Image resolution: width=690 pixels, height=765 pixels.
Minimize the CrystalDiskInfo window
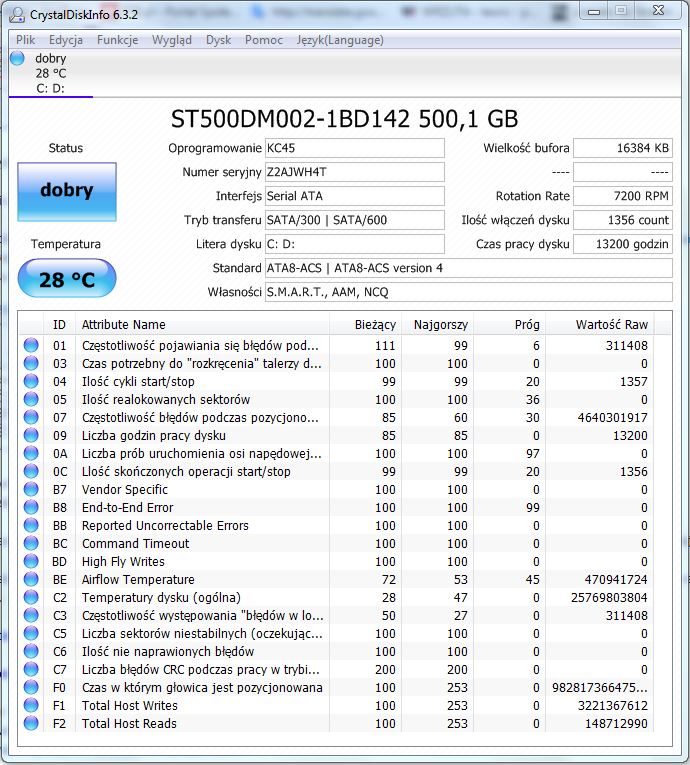pyautogui.click(x=594, y=11)
